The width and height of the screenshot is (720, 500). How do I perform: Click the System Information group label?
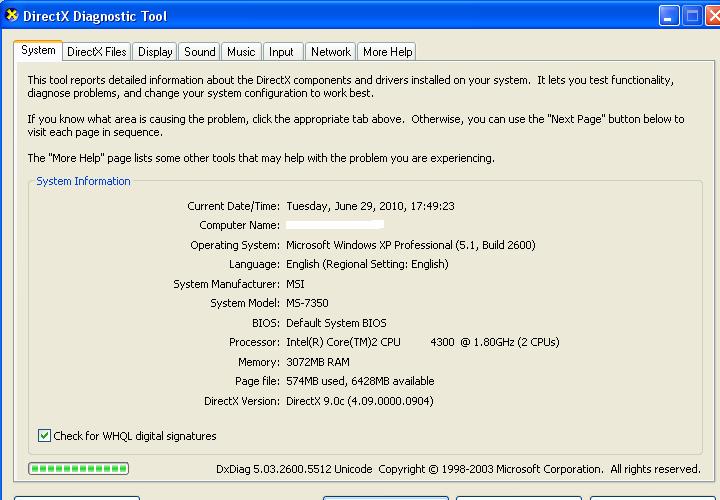coord(83,181)
